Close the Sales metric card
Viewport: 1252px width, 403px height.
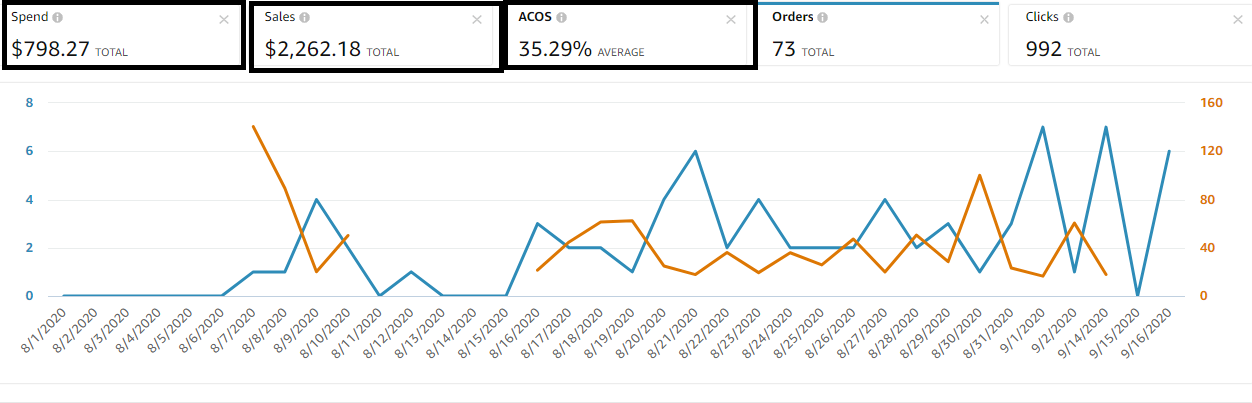[x=477, y=19]
